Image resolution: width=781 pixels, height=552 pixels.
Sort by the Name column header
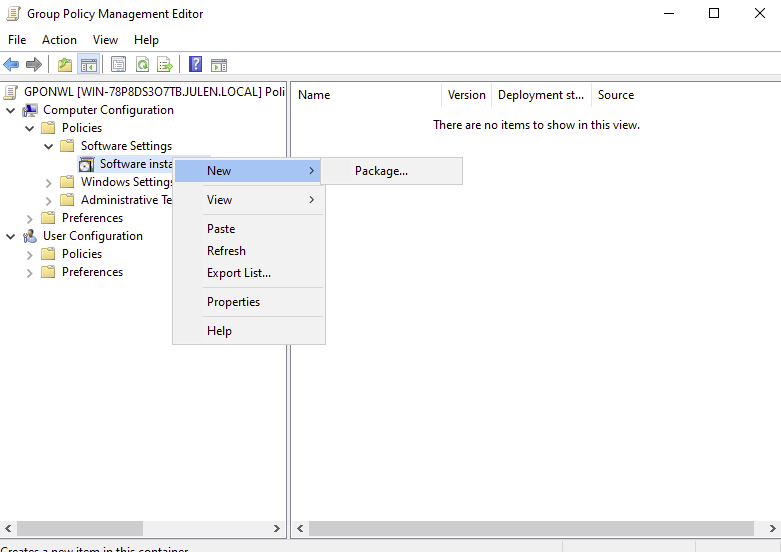(x=366, y=95)
